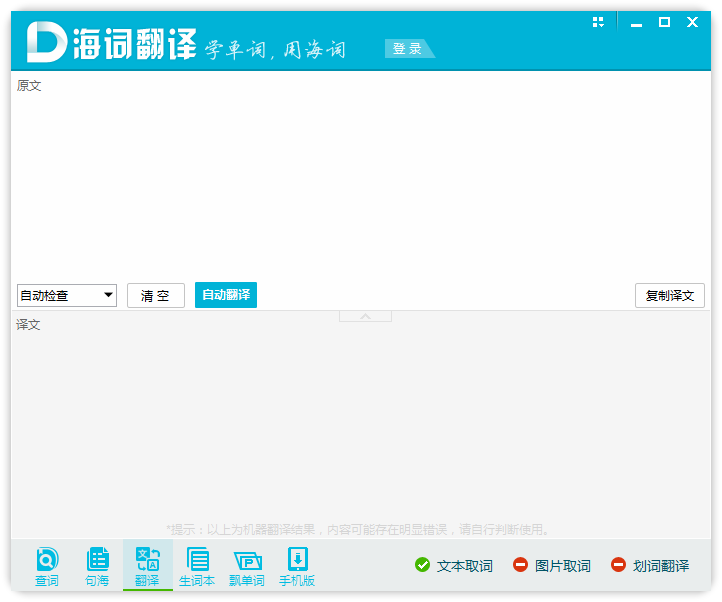Enable 划词翻译 selection translation

650,565
